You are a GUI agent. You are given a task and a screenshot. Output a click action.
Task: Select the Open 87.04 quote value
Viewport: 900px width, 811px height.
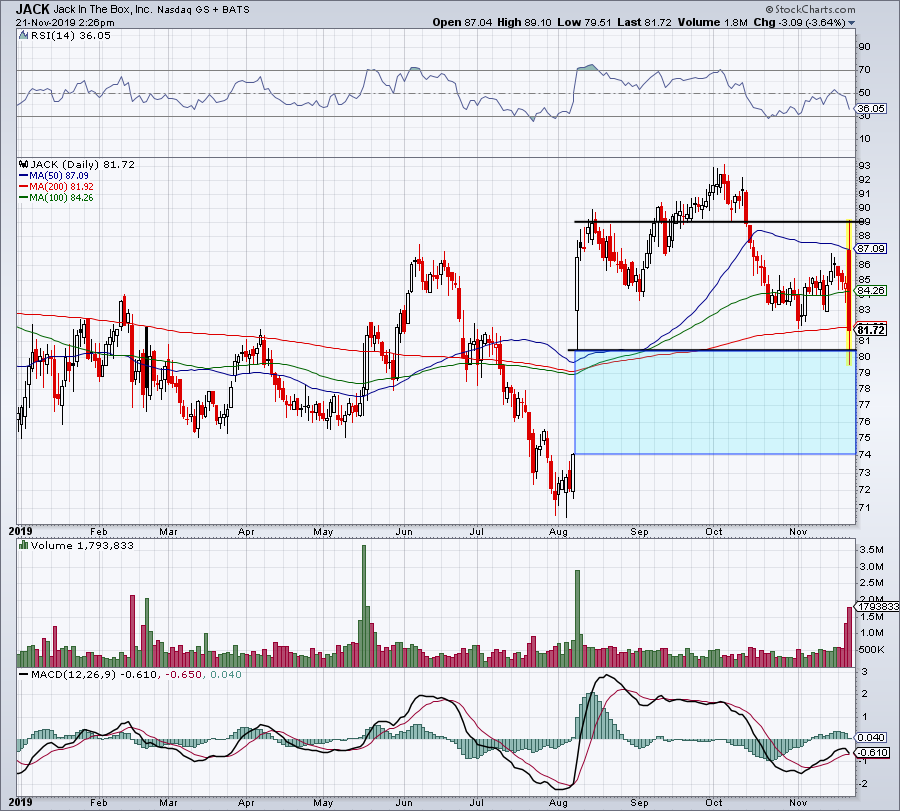click(462, 22)
